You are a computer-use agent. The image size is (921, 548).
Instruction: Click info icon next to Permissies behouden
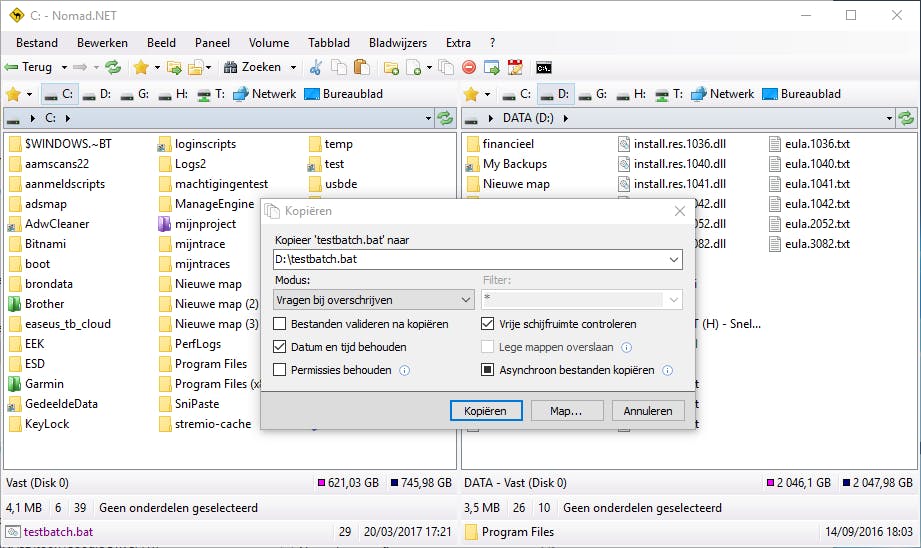coord(405,371)
